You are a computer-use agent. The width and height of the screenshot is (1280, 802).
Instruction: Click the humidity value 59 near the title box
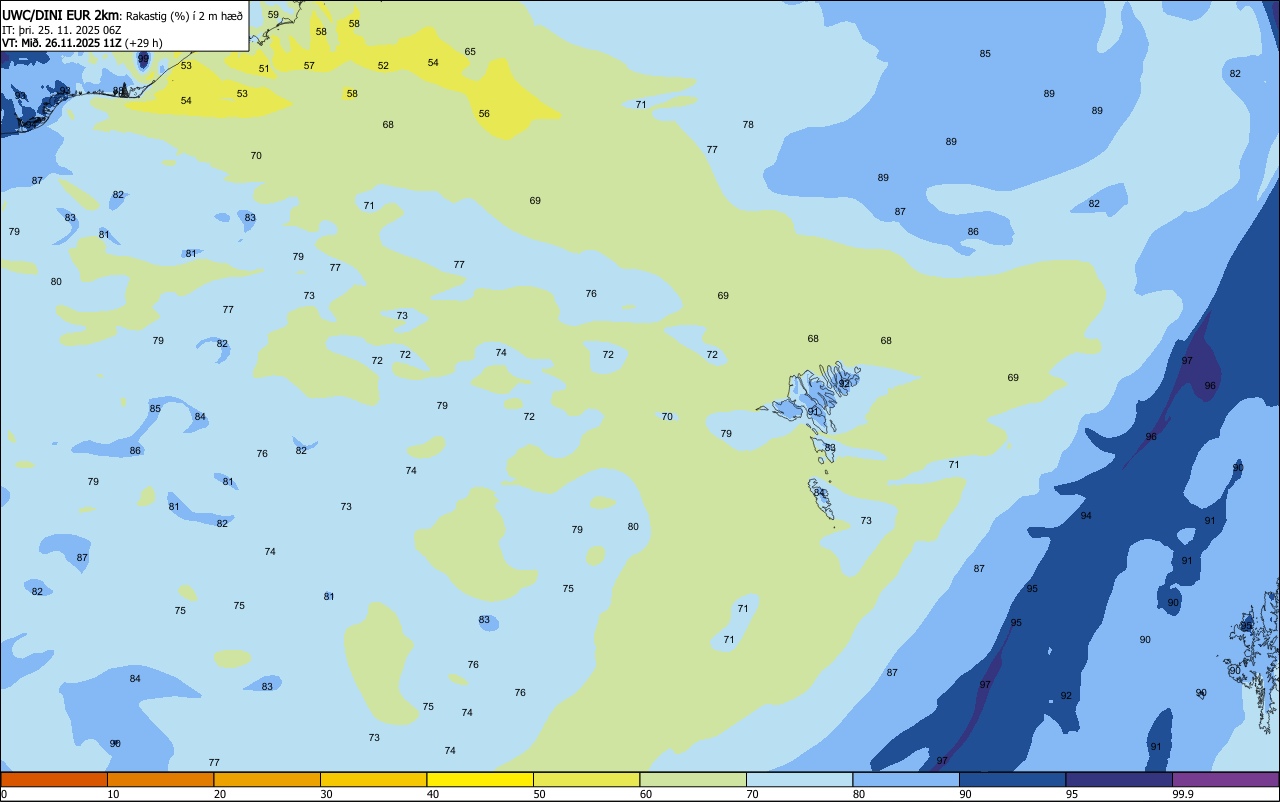pos(273,15)
